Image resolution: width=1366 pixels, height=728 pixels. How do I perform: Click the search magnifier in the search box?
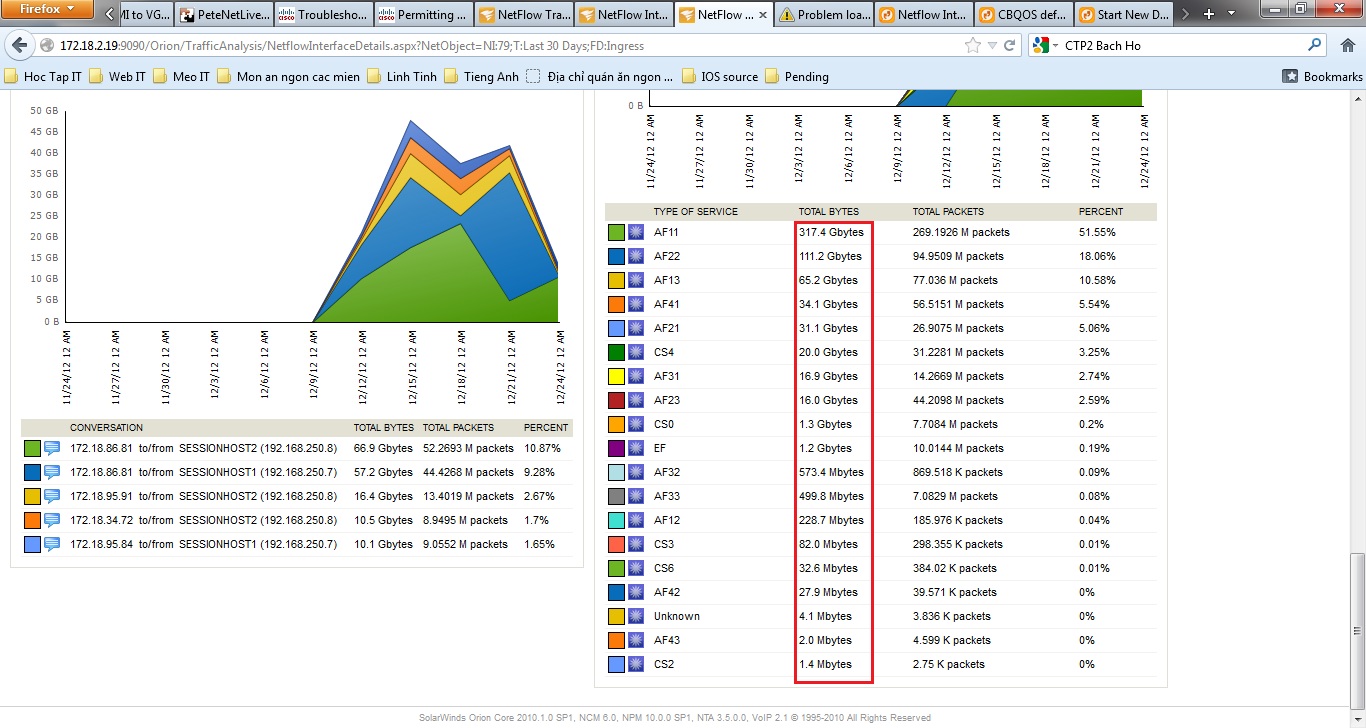[x=1314, y=45]
